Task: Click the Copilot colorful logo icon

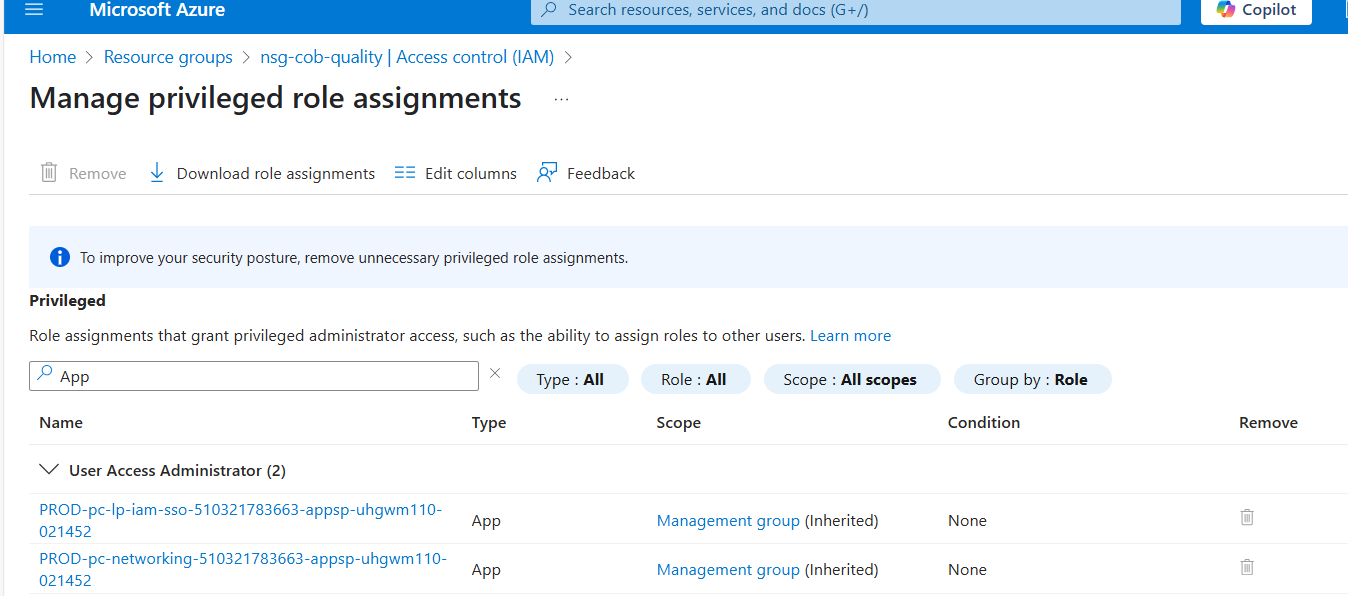Action: pyautogui.click(x=1225, y=9)
